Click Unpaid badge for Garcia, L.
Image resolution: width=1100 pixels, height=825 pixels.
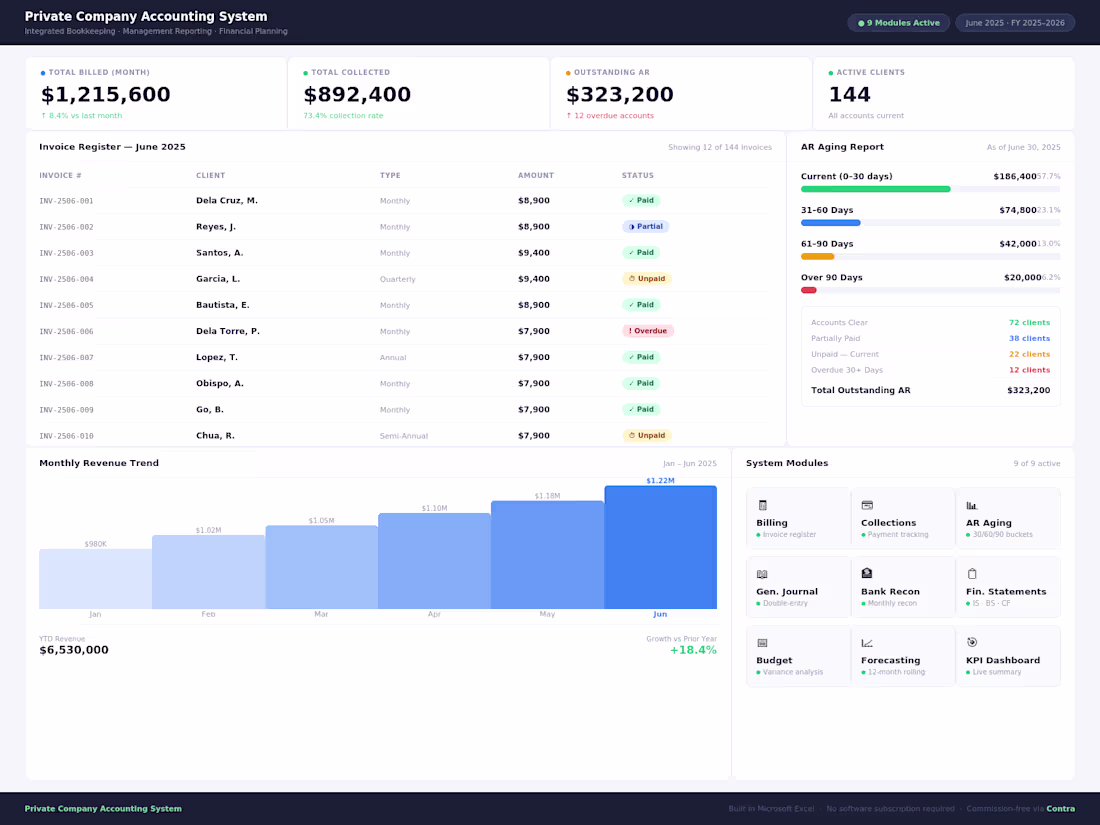click(647, 279)
